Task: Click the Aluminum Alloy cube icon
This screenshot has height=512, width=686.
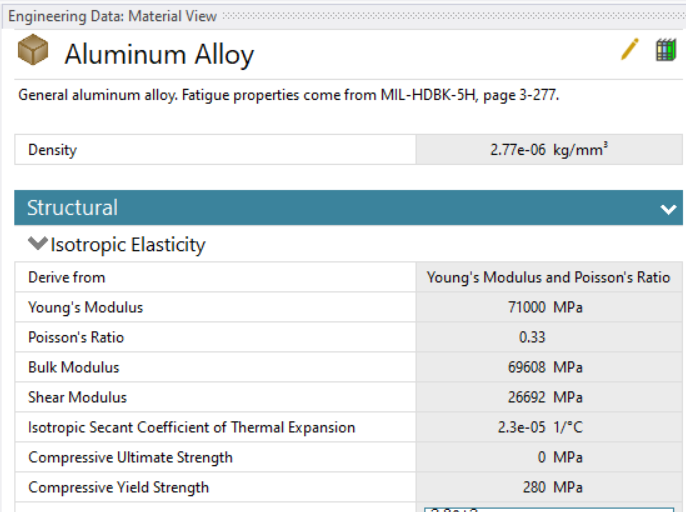Action: point(33,52)
